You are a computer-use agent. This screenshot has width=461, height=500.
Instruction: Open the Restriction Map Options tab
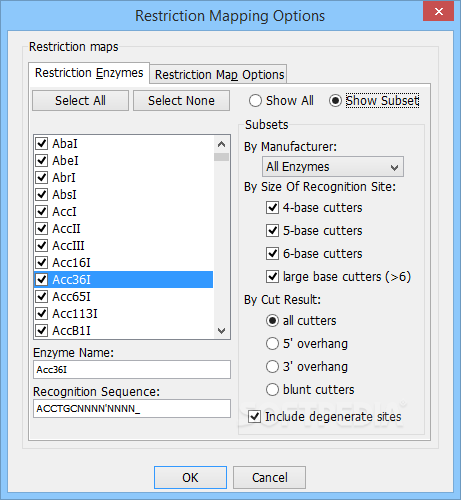(219, 75)
